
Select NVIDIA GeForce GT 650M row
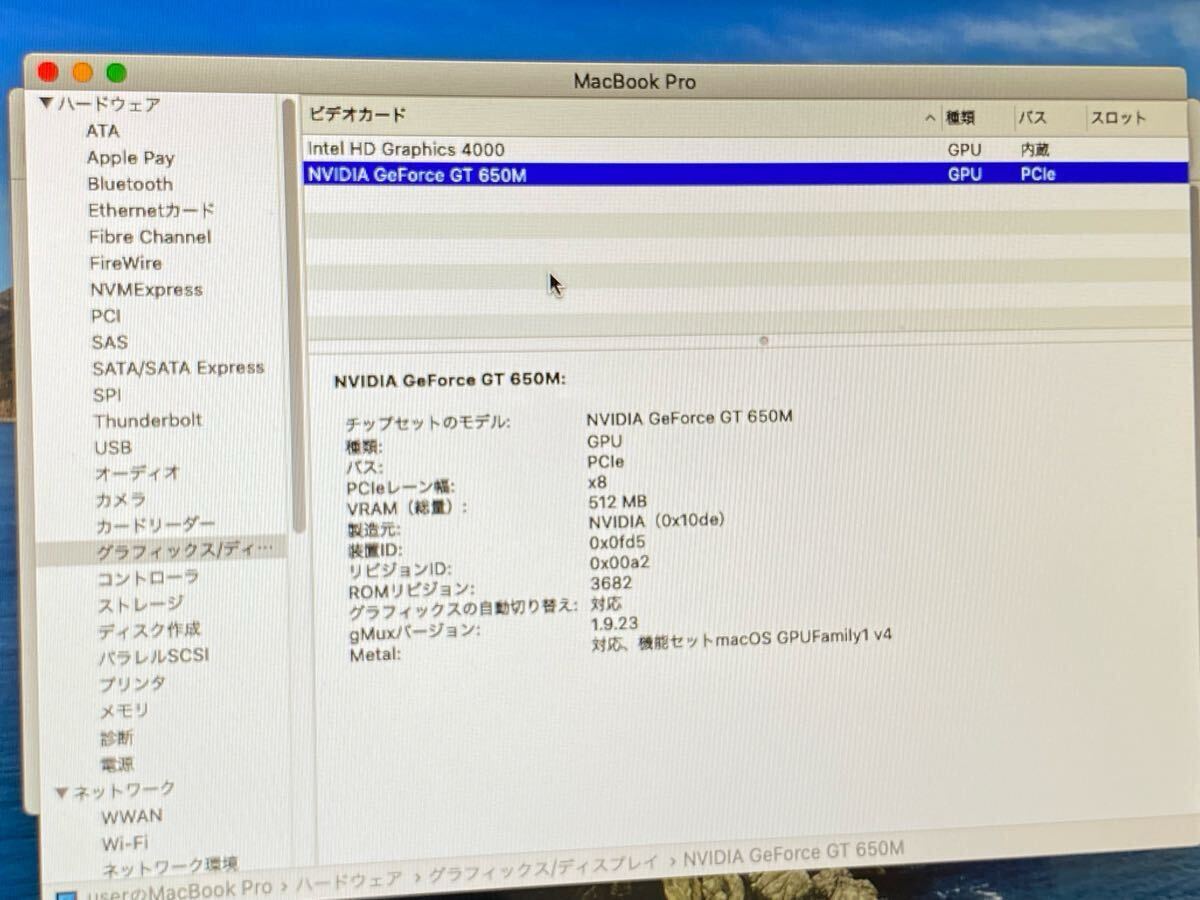point(746,174)
